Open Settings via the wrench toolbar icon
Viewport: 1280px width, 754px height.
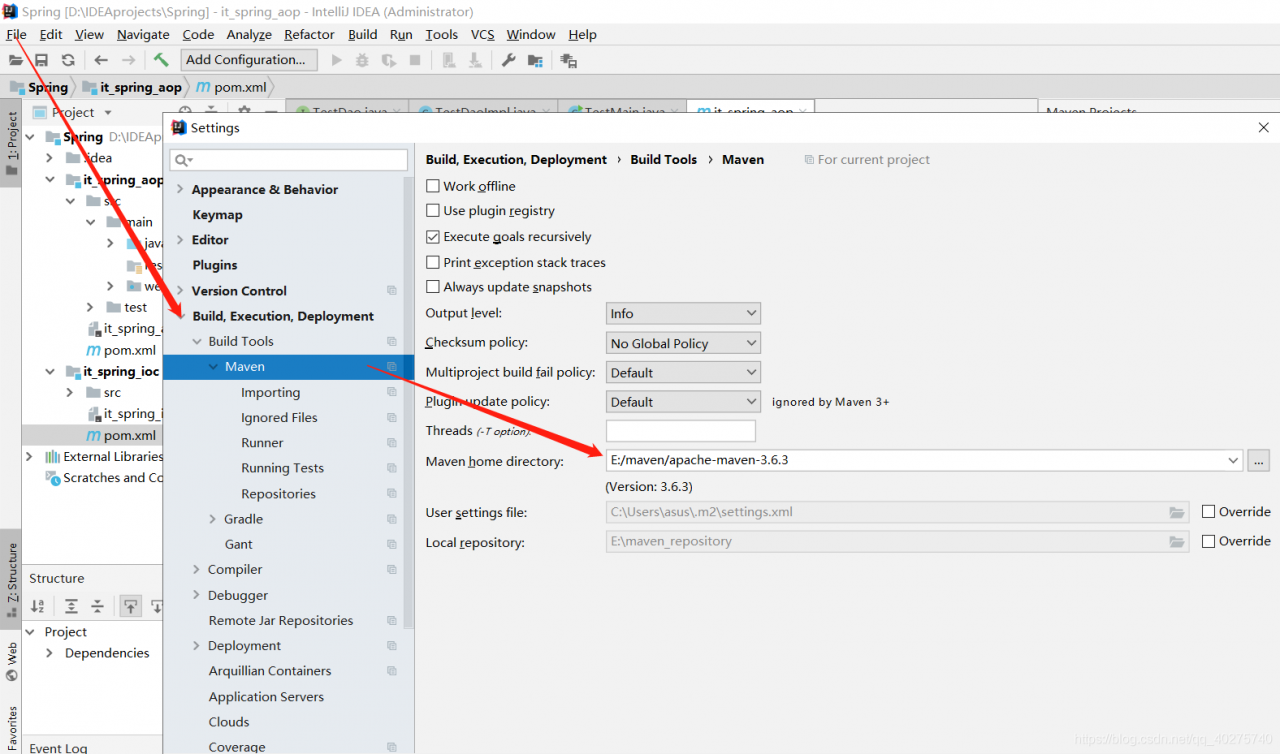[508, 60]
